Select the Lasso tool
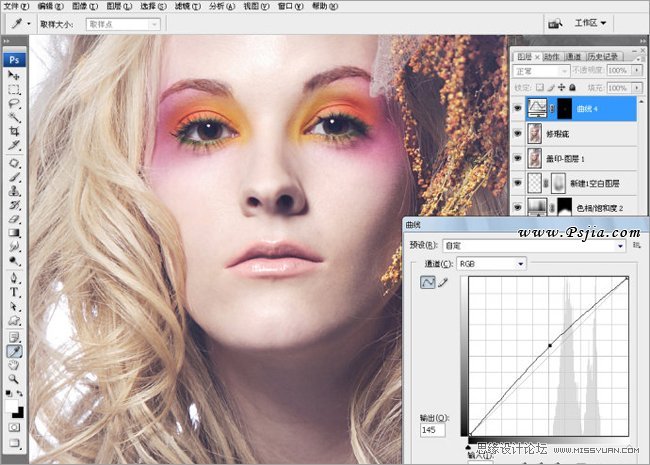The image size is (650, 465). [14, 103]
